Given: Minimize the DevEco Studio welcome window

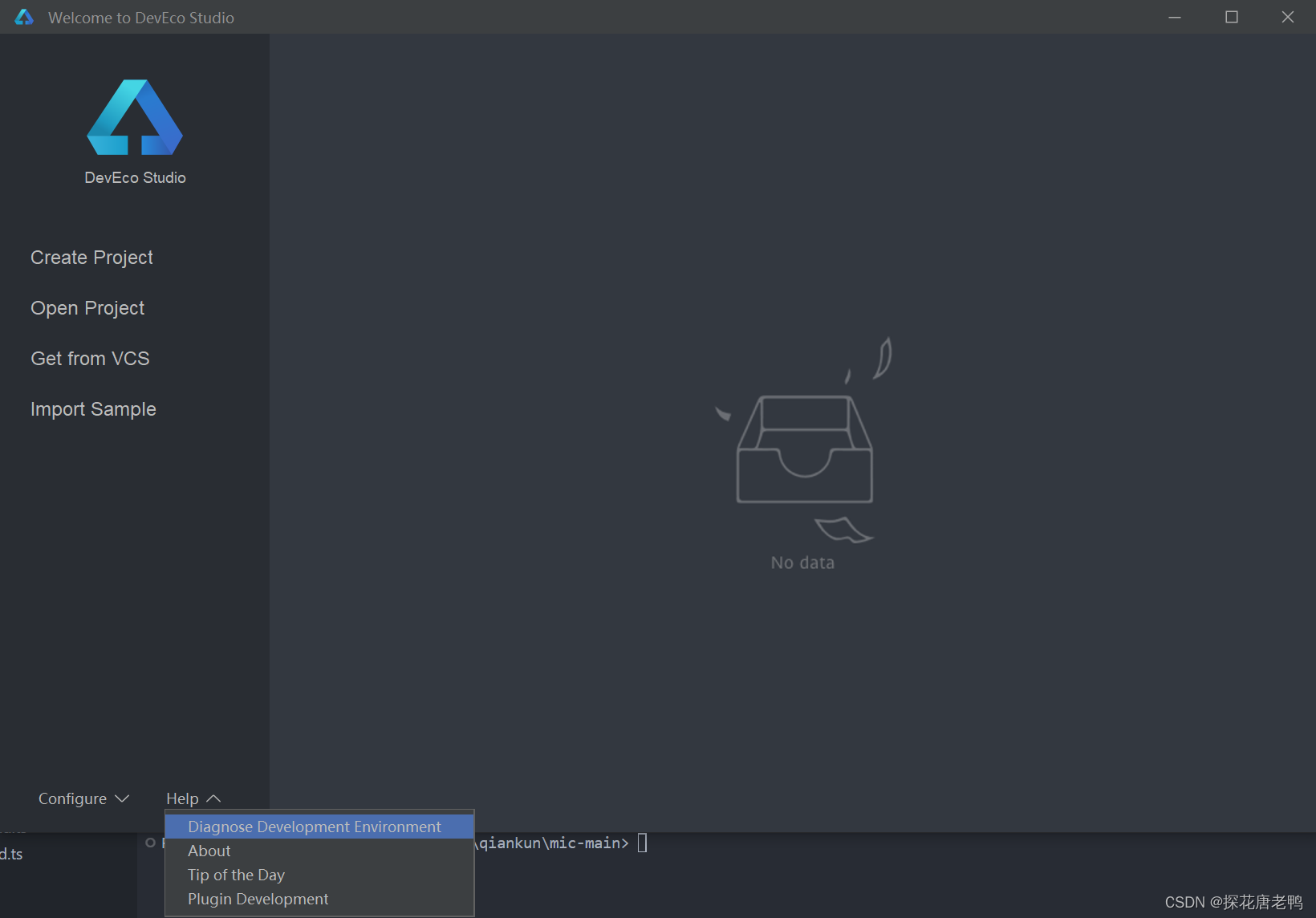Looking at the screenshot, I should 1175,17.
